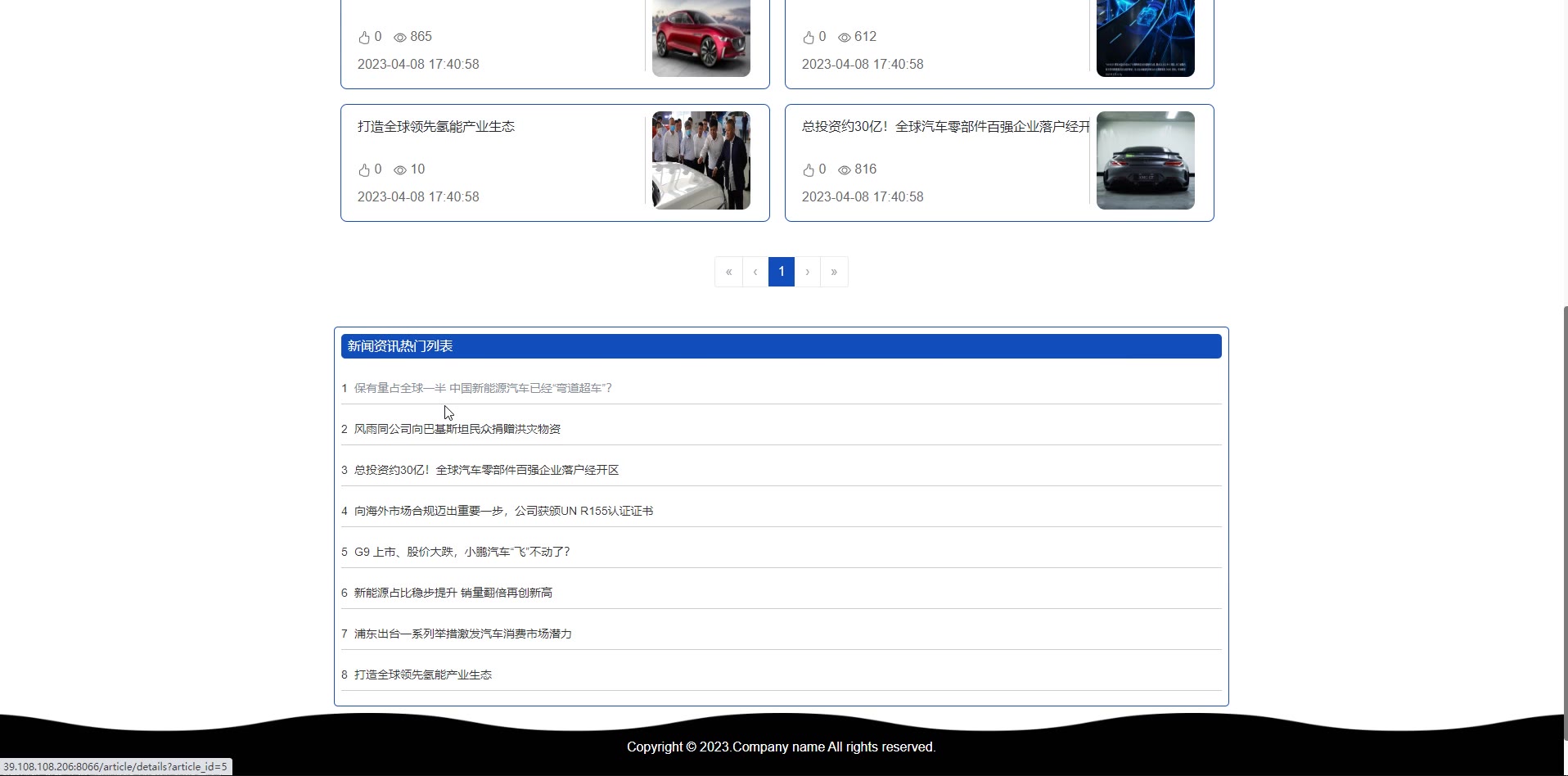The height and width of the screenshot is (776, 1568).
Task: Open hot list item 保有量占全球一半
Action: point(483,388)
